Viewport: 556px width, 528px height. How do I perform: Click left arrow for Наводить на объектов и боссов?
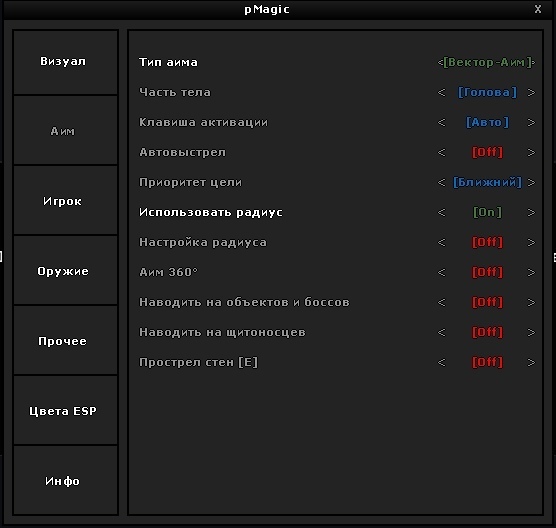pos(441,302)
